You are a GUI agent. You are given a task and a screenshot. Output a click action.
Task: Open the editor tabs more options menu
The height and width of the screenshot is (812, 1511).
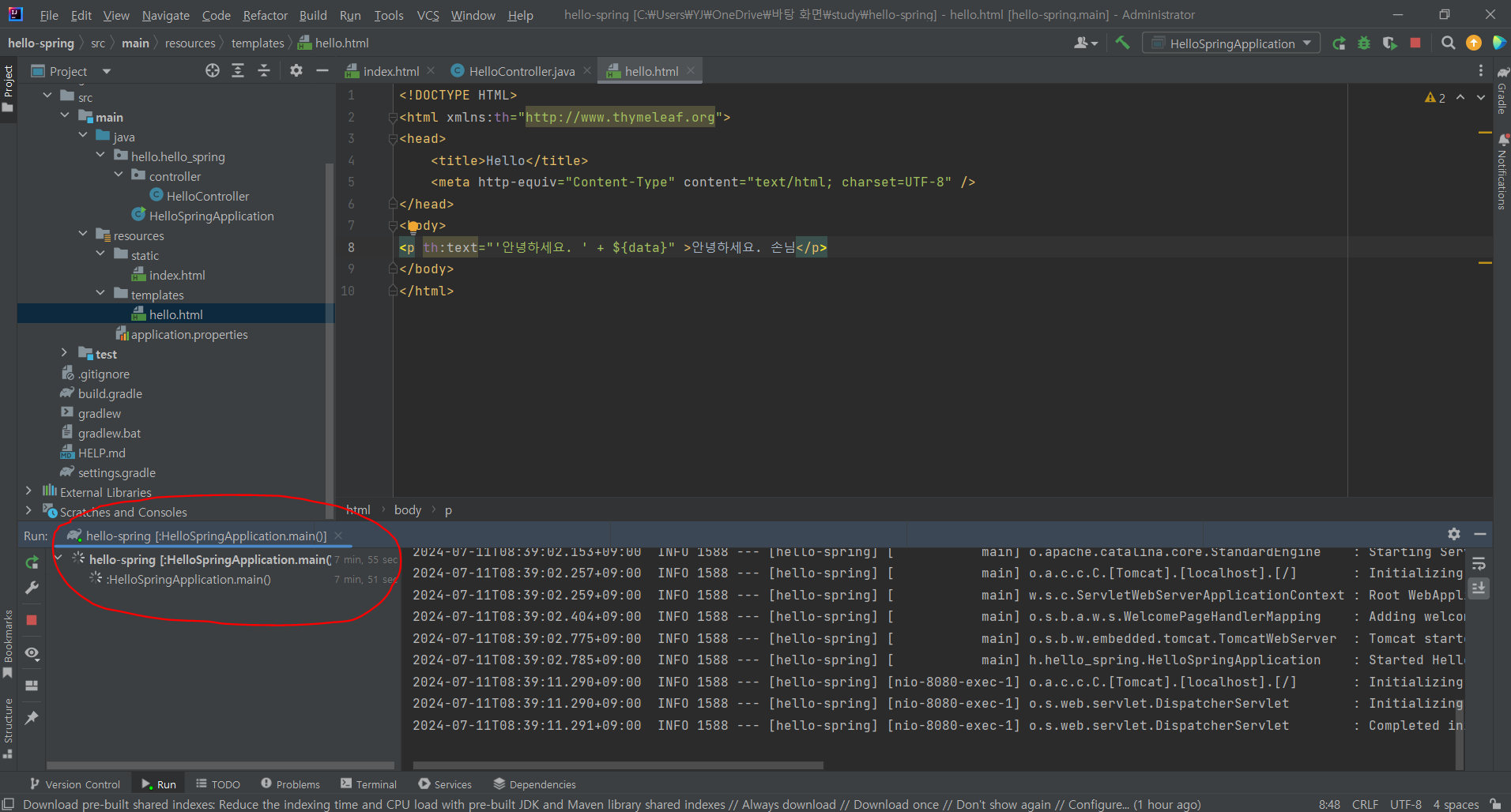point(1480,71)
